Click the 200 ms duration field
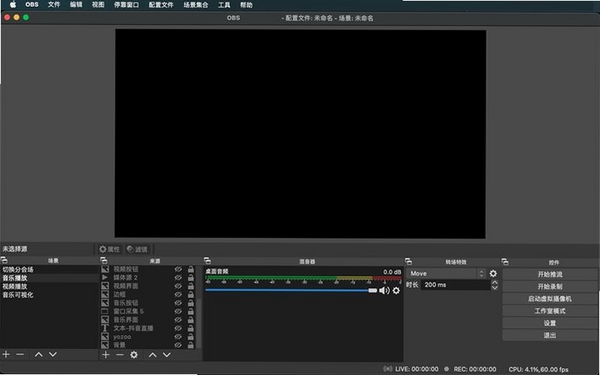Screen dimensions: 600x375 (455, 285)
